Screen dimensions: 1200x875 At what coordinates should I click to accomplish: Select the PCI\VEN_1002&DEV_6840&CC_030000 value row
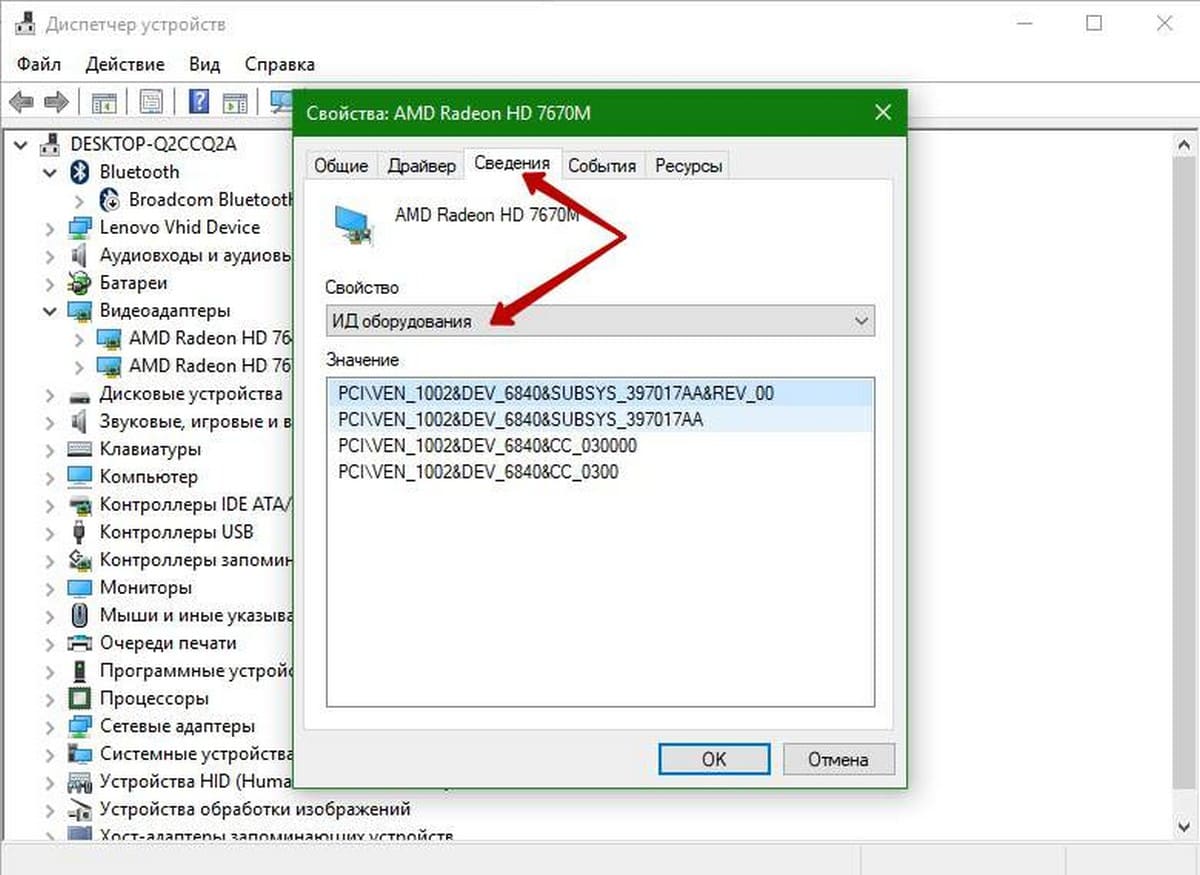pos(488,446)
